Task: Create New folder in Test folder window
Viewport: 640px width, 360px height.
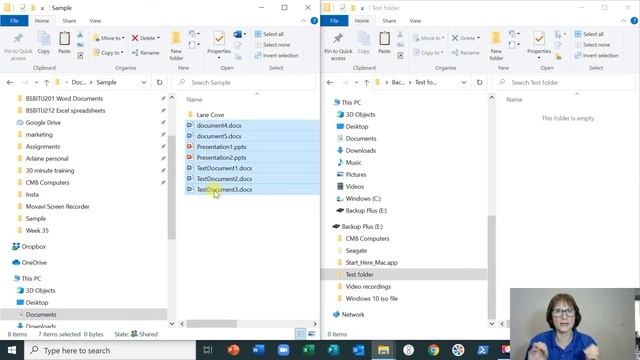Action: coord(496,46)
